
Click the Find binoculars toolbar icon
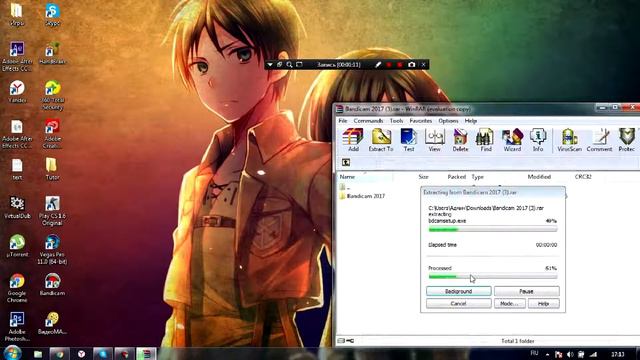pos(486,140)
